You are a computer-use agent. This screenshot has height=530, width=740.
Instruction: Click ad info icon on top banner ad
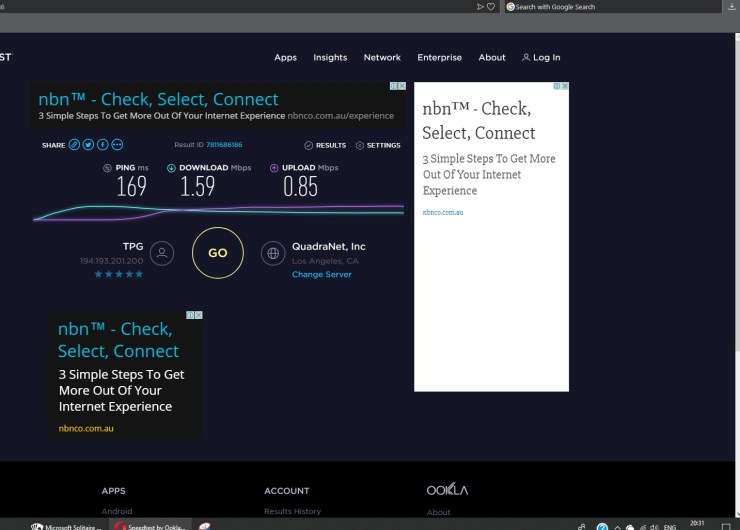[394, 86]
